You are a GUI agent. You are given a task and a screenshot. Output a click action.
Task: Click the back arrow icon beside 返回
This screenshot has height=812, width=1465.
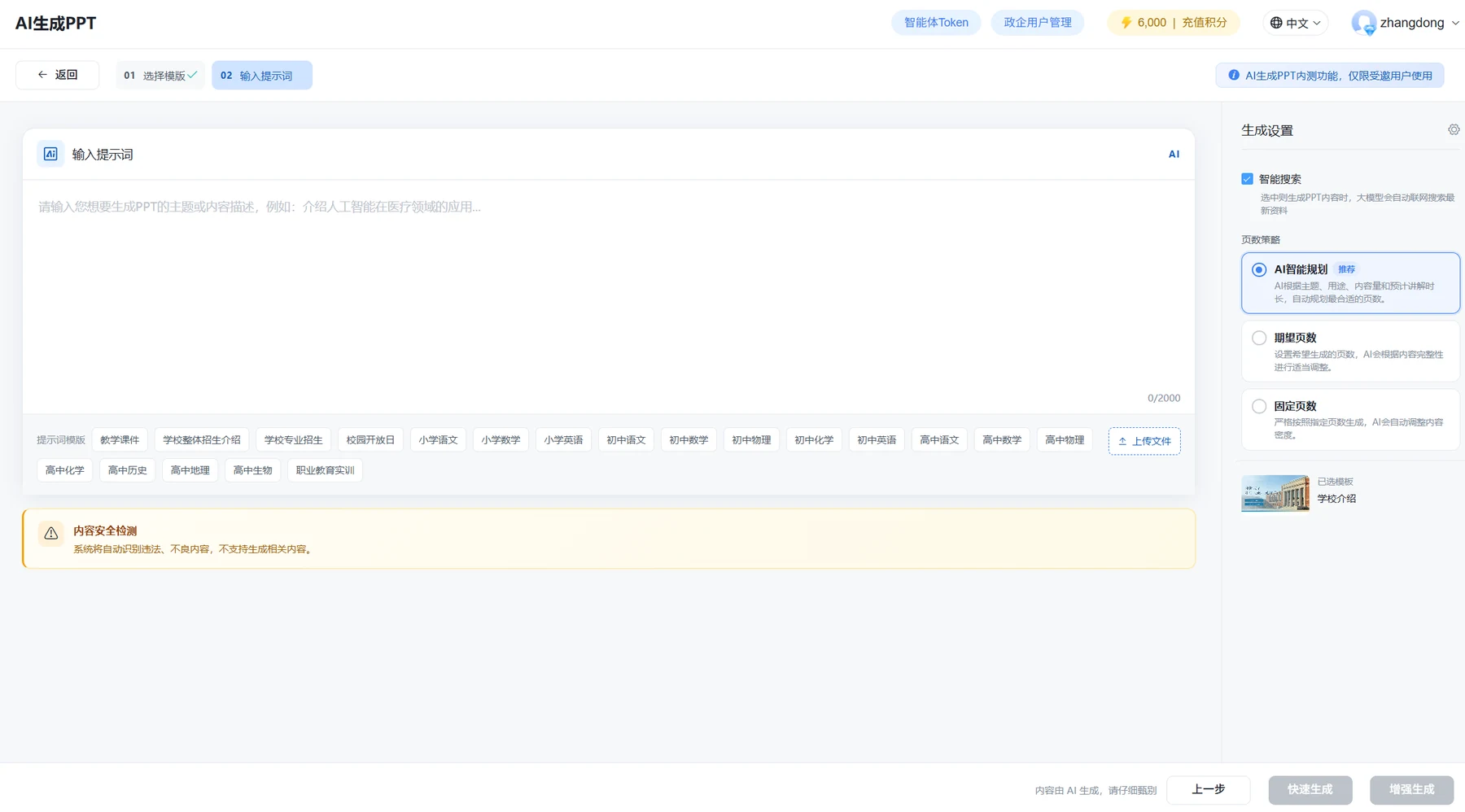click(x=42, y=75)
